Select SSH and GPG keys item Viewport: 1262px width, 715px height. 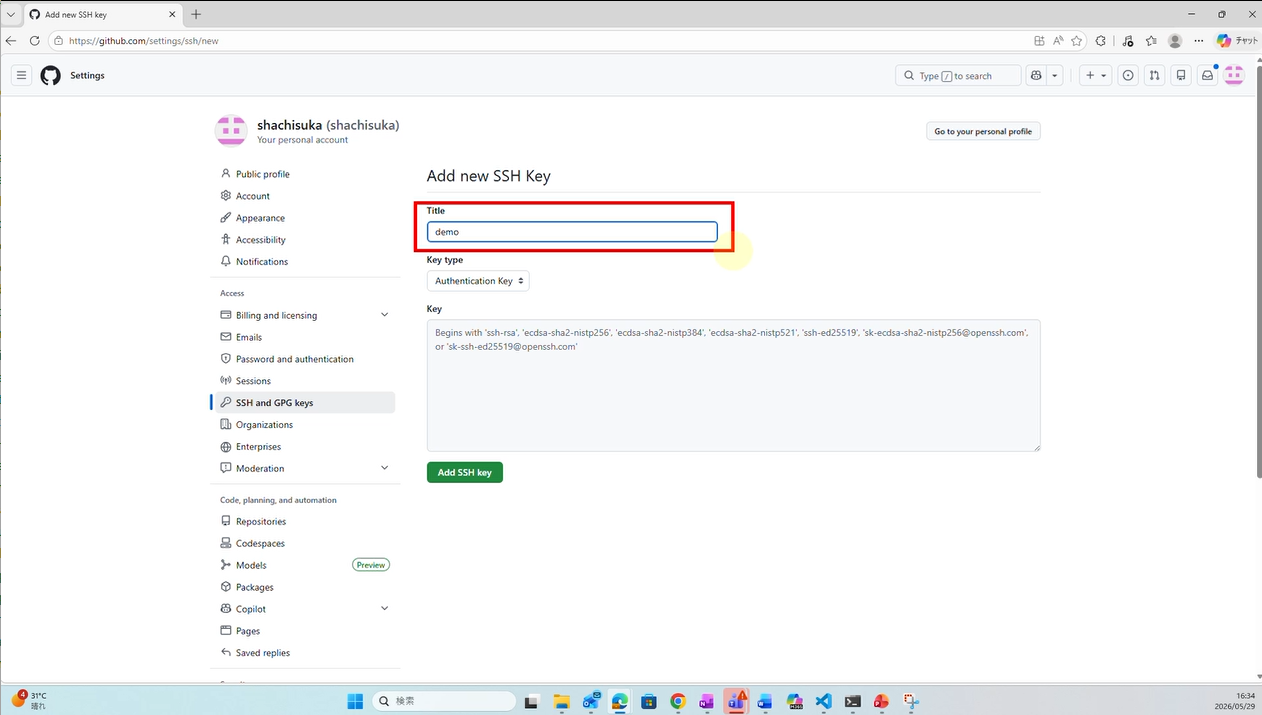305,403
